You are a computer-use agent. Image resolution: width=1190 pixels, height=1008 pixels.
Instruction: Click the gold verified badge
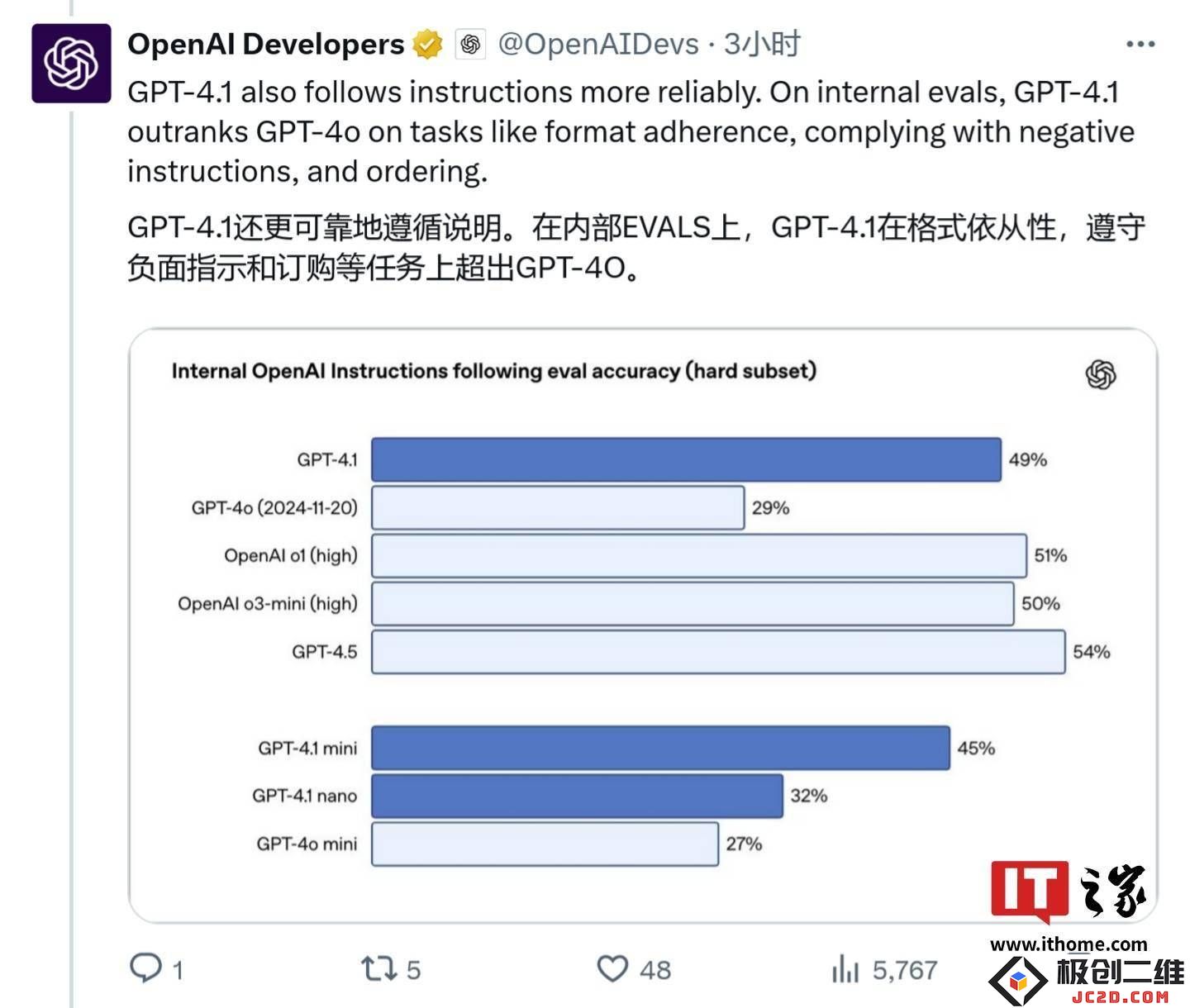point(427,44)
